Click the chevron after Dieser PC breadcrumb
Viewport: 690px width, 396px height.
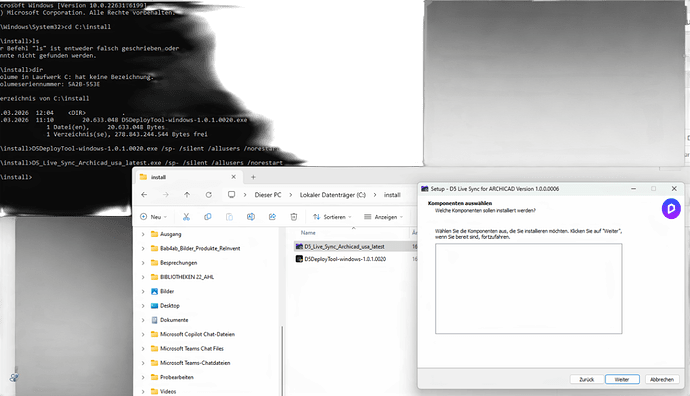(x=290, y=194)
